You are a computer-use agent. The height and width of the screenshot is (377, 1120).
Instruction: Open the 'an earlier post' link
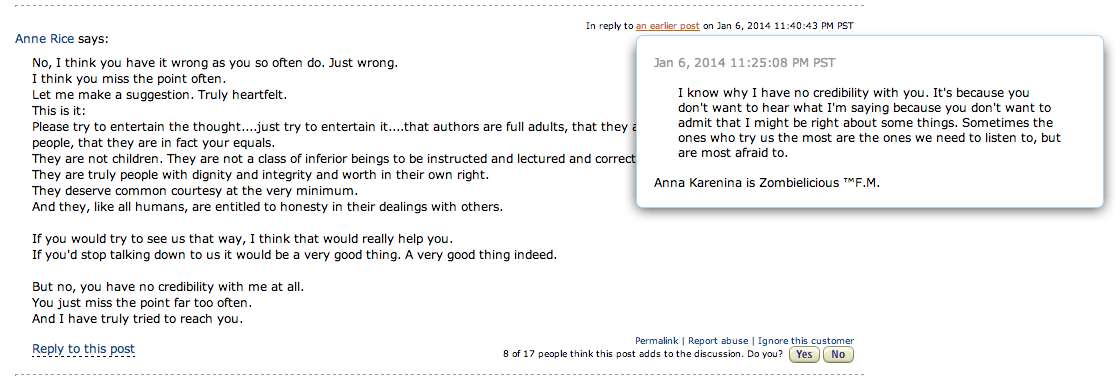point(667,26)
